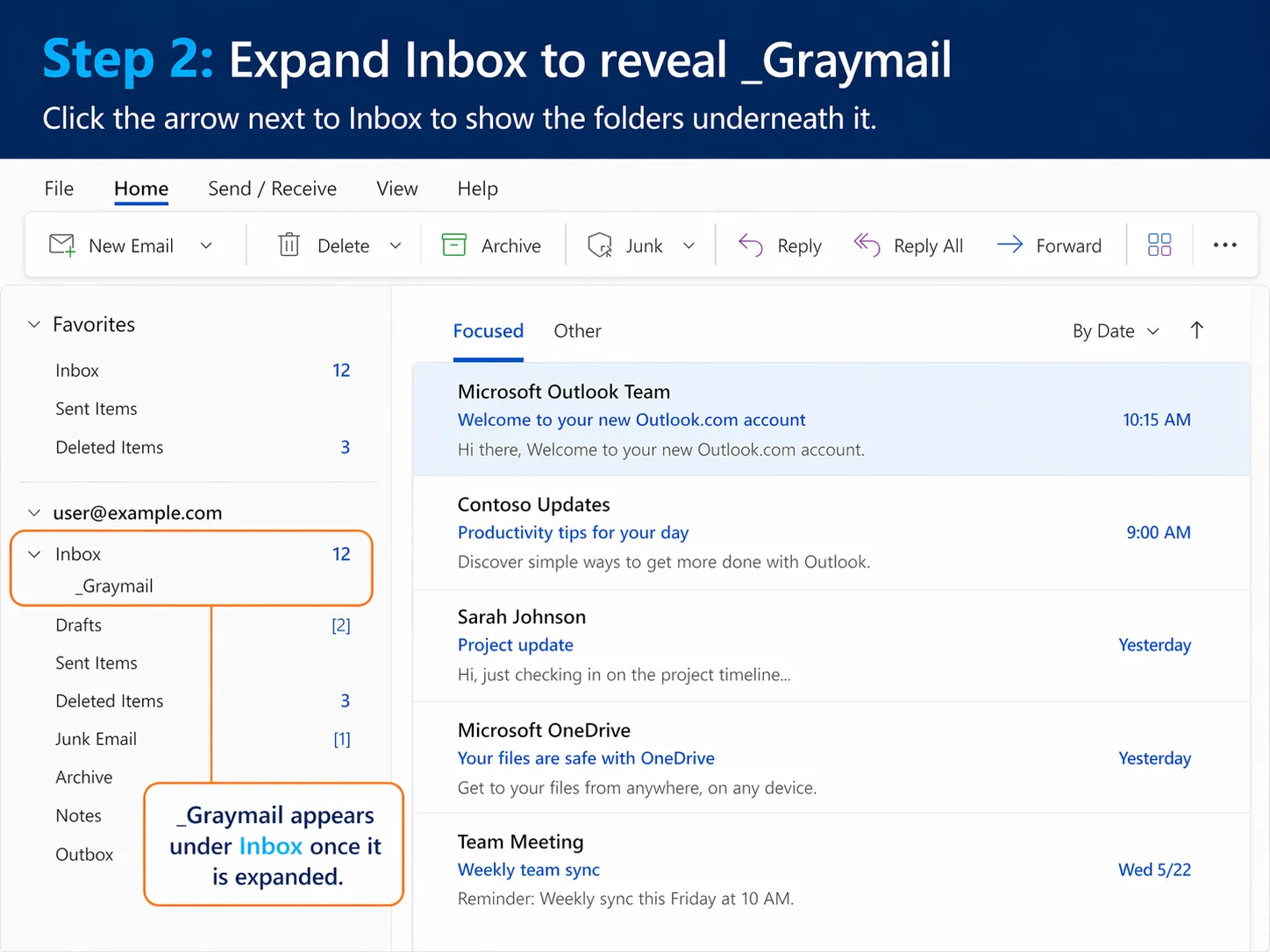Open the Contoso Updates email
Viewport: 1270px width, 952px height.
(x=831, y=533)
